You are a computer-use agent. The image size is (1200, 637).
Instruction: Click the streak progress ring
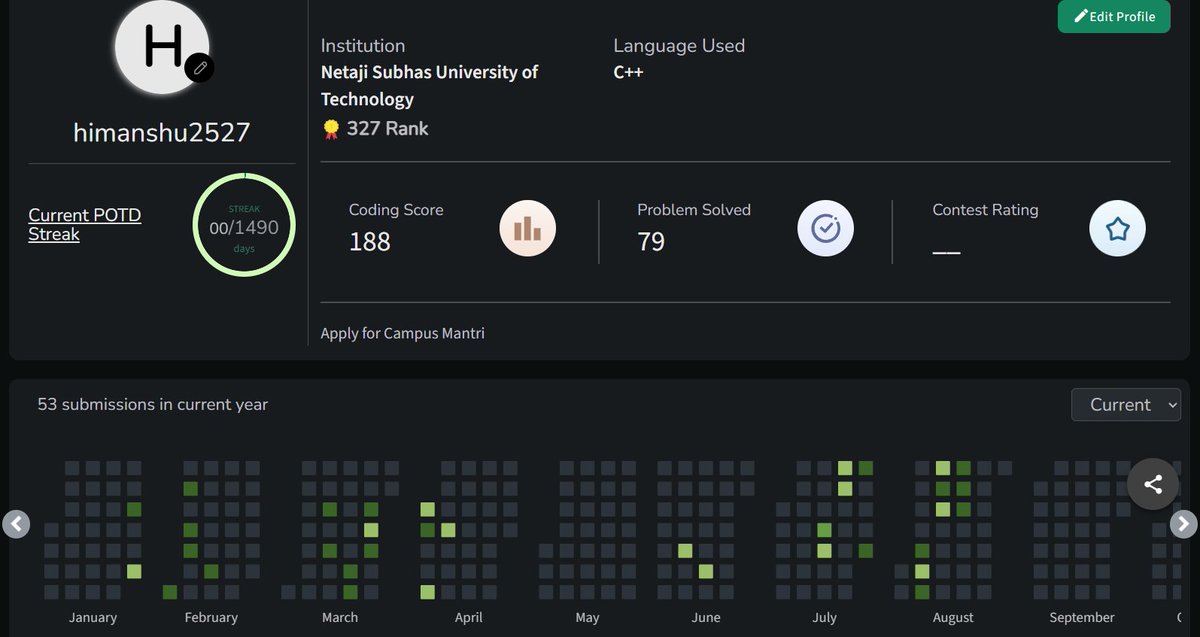point(244,224)
